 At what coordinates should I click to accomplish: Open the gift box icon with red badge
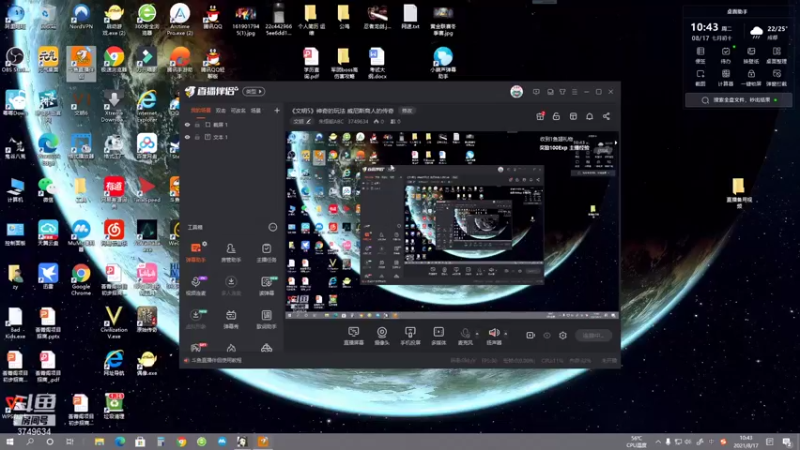coord(540,116)
